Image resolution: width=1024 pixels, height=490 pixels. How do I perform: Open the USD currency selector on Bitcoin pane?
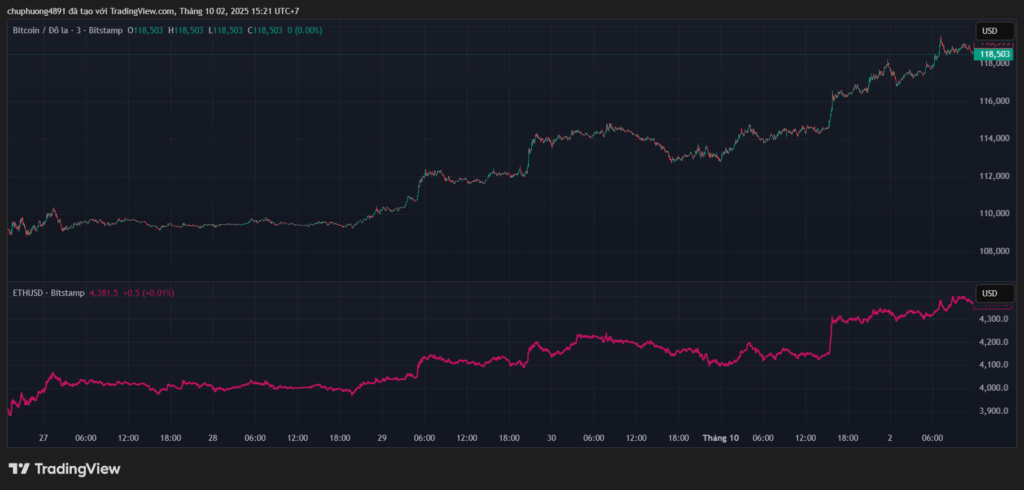[989, 31]
